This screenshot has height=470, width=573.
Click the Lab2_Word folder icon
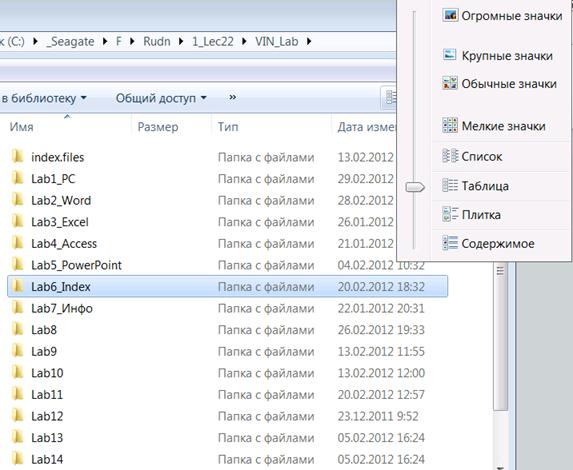(17, 200)
